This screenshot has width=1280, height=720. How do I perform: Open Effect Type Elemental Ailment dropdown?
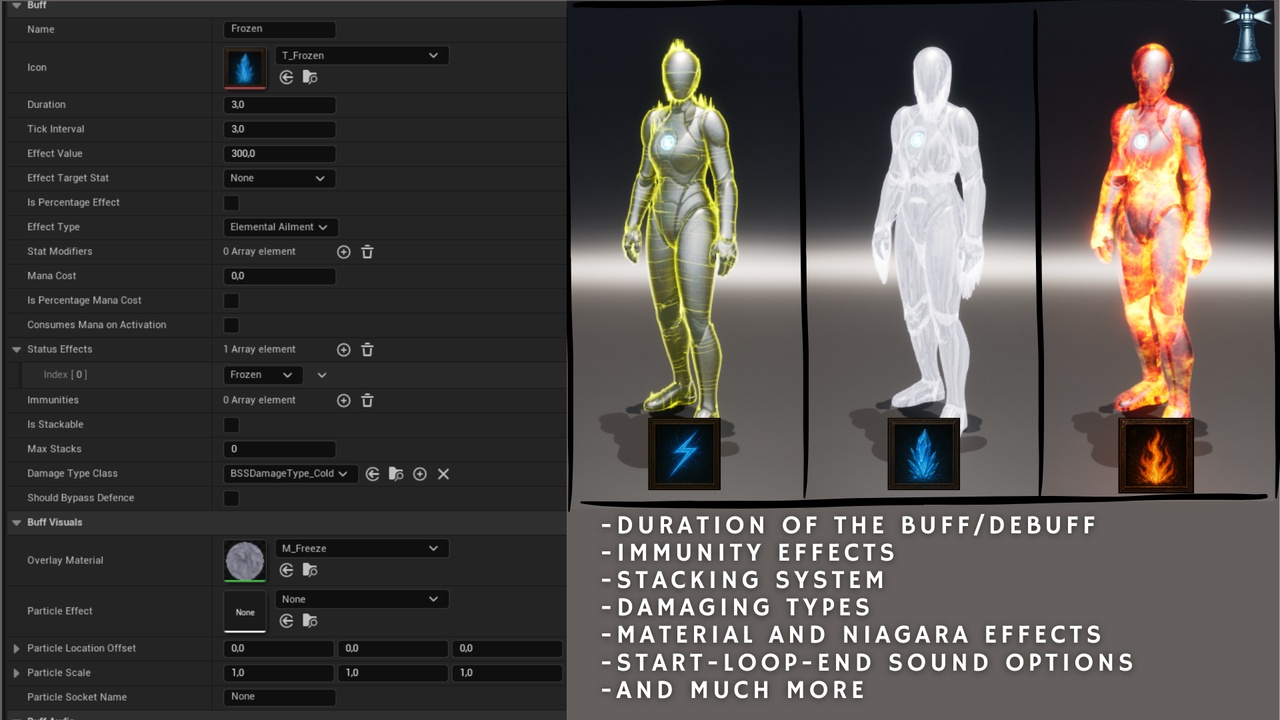click(x=280, y=227)
